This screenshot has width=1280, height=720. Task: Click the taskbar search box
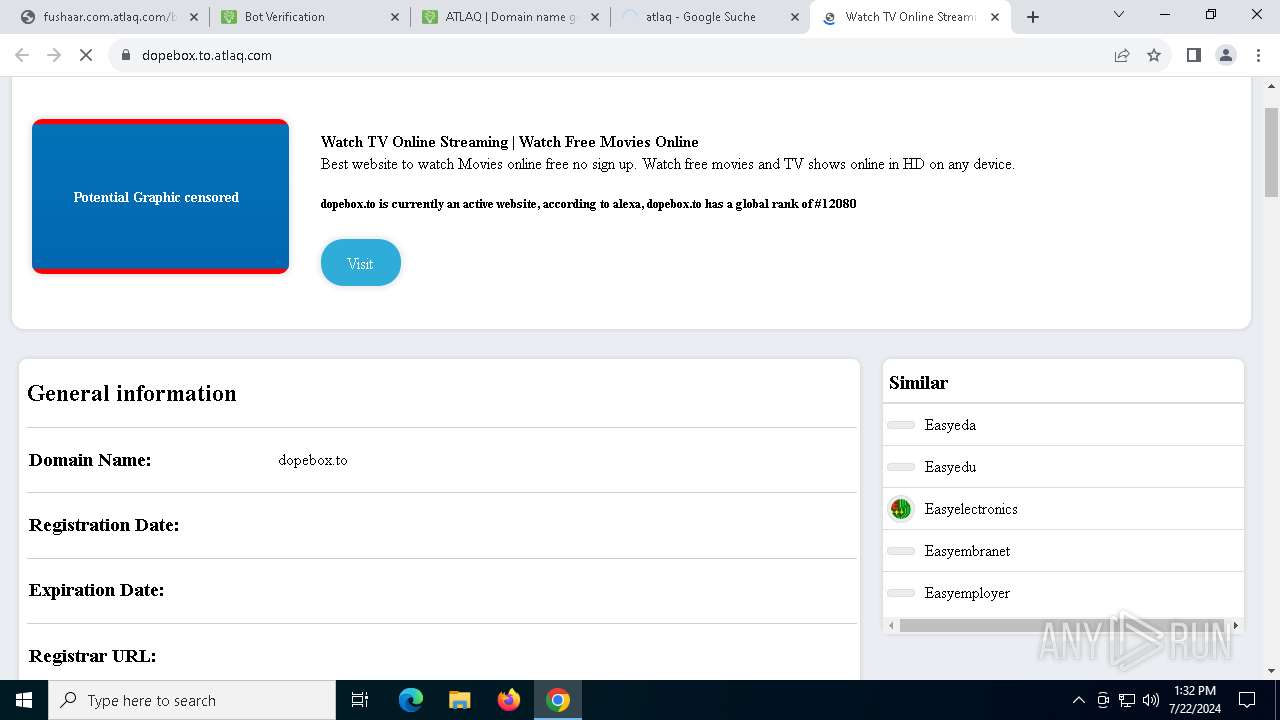coord(192,700)
